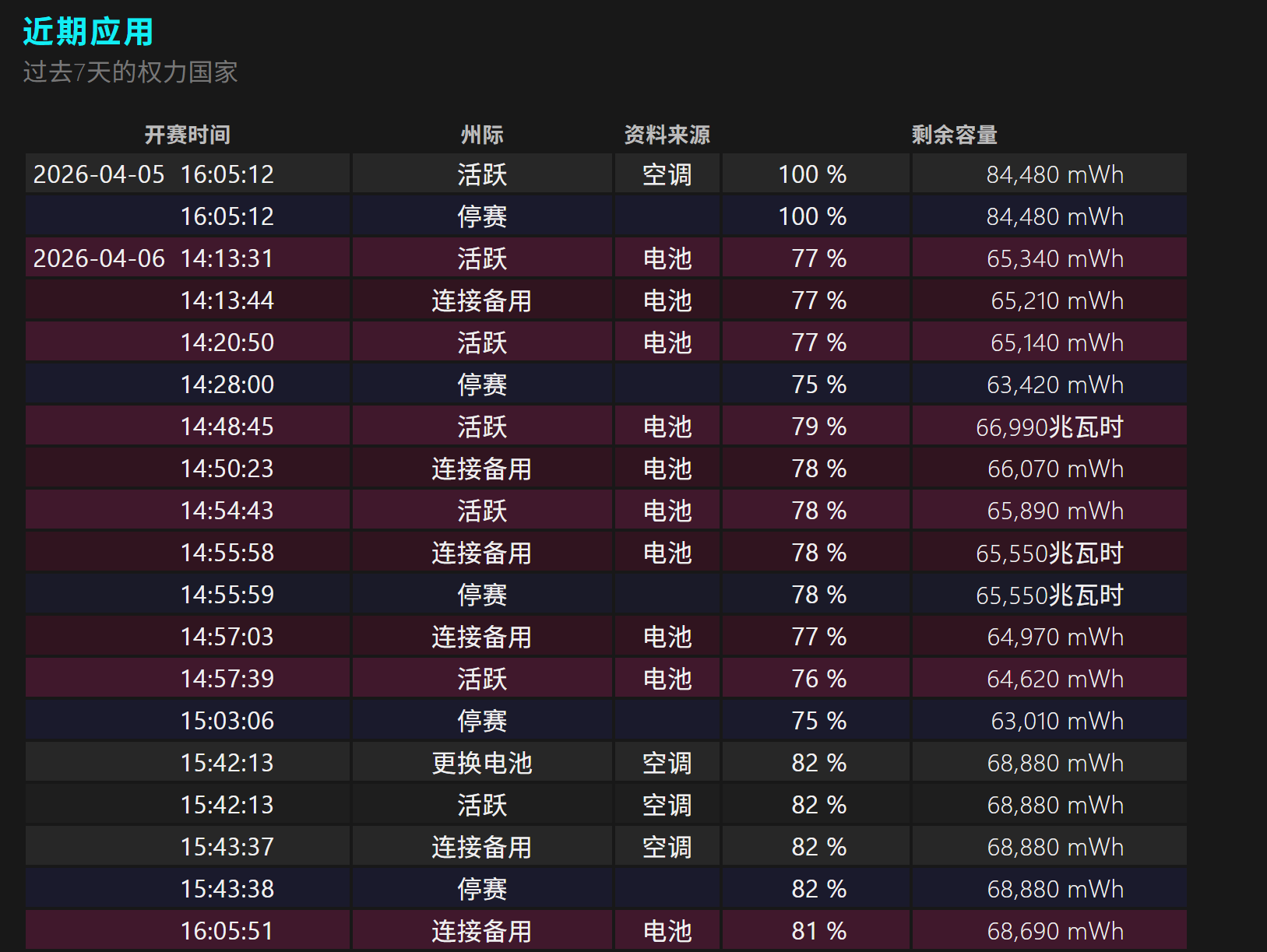Select the 开赛时间 column header

(x=188, y=135)
